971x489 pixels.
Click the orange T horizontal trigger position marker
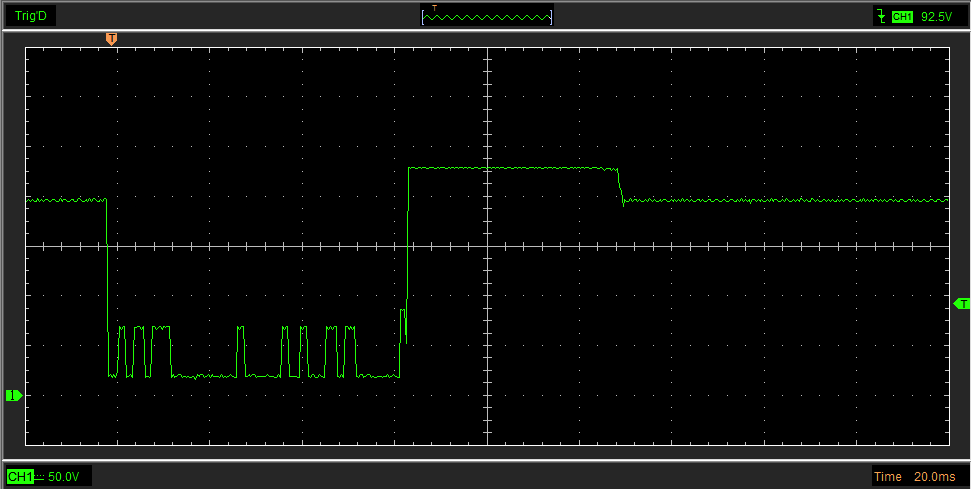tap(111, 40)
